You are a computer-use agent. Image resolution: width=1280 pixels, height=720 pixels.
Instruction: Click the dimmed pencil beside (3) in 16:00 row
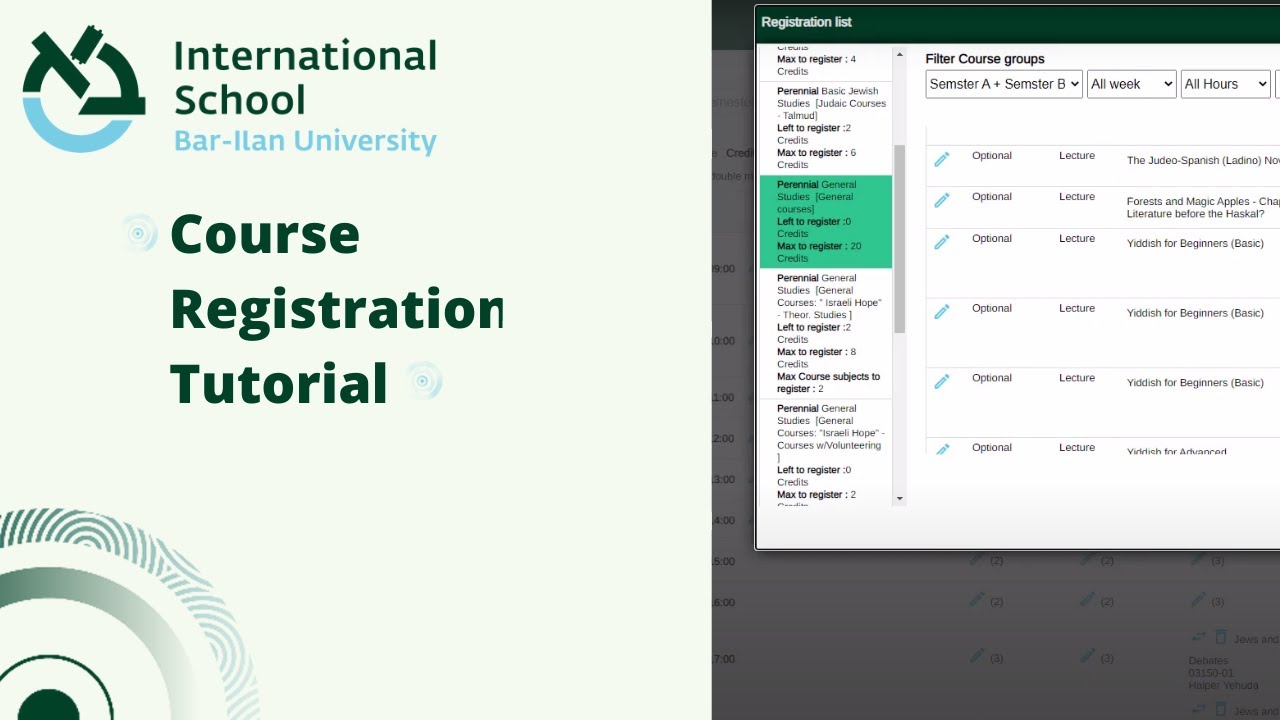[x=1198, y=600]
